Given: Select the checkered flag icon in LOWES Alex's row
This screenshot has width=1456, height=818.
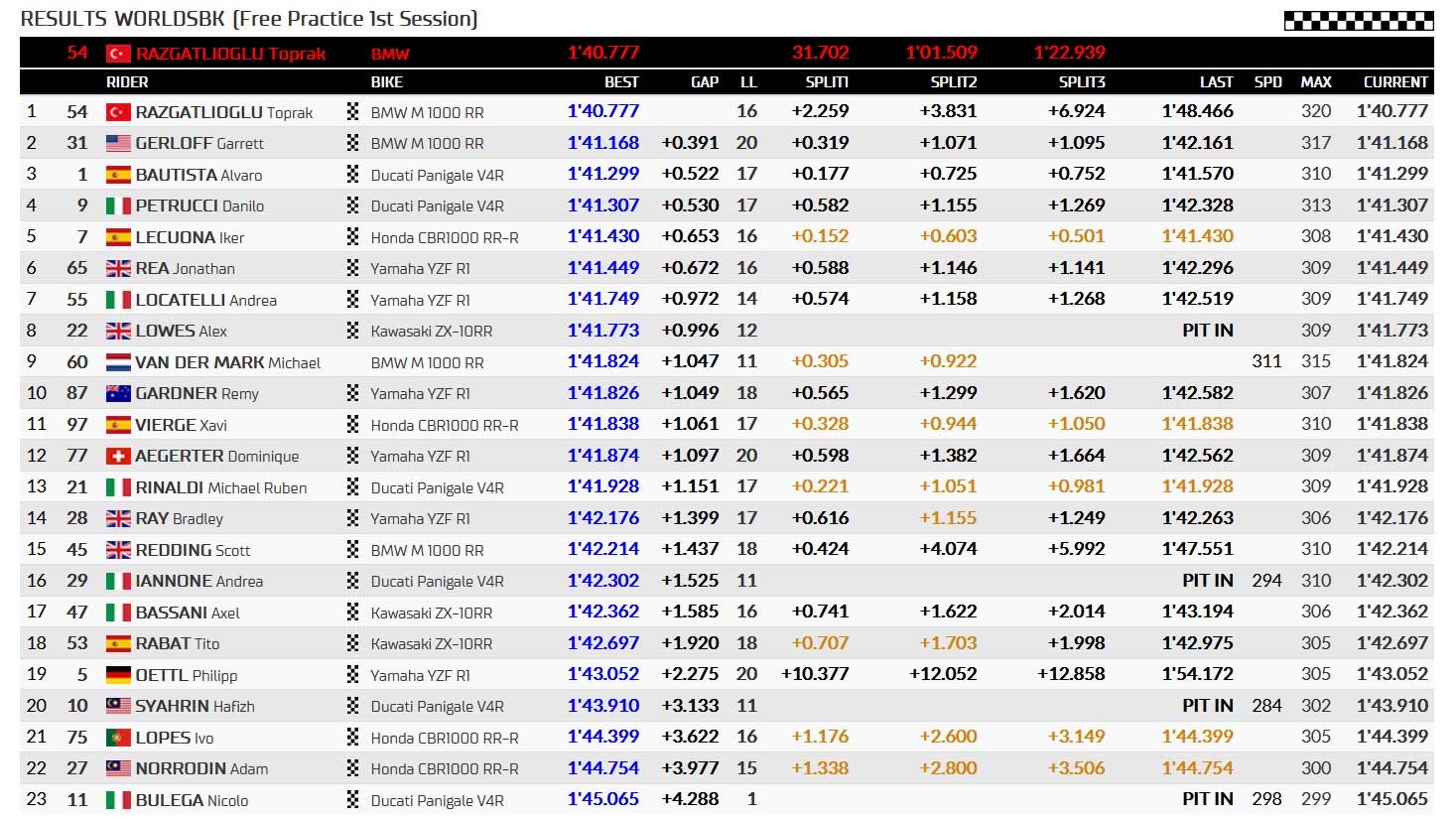Looking at the screenshot, I should [352, 331].
